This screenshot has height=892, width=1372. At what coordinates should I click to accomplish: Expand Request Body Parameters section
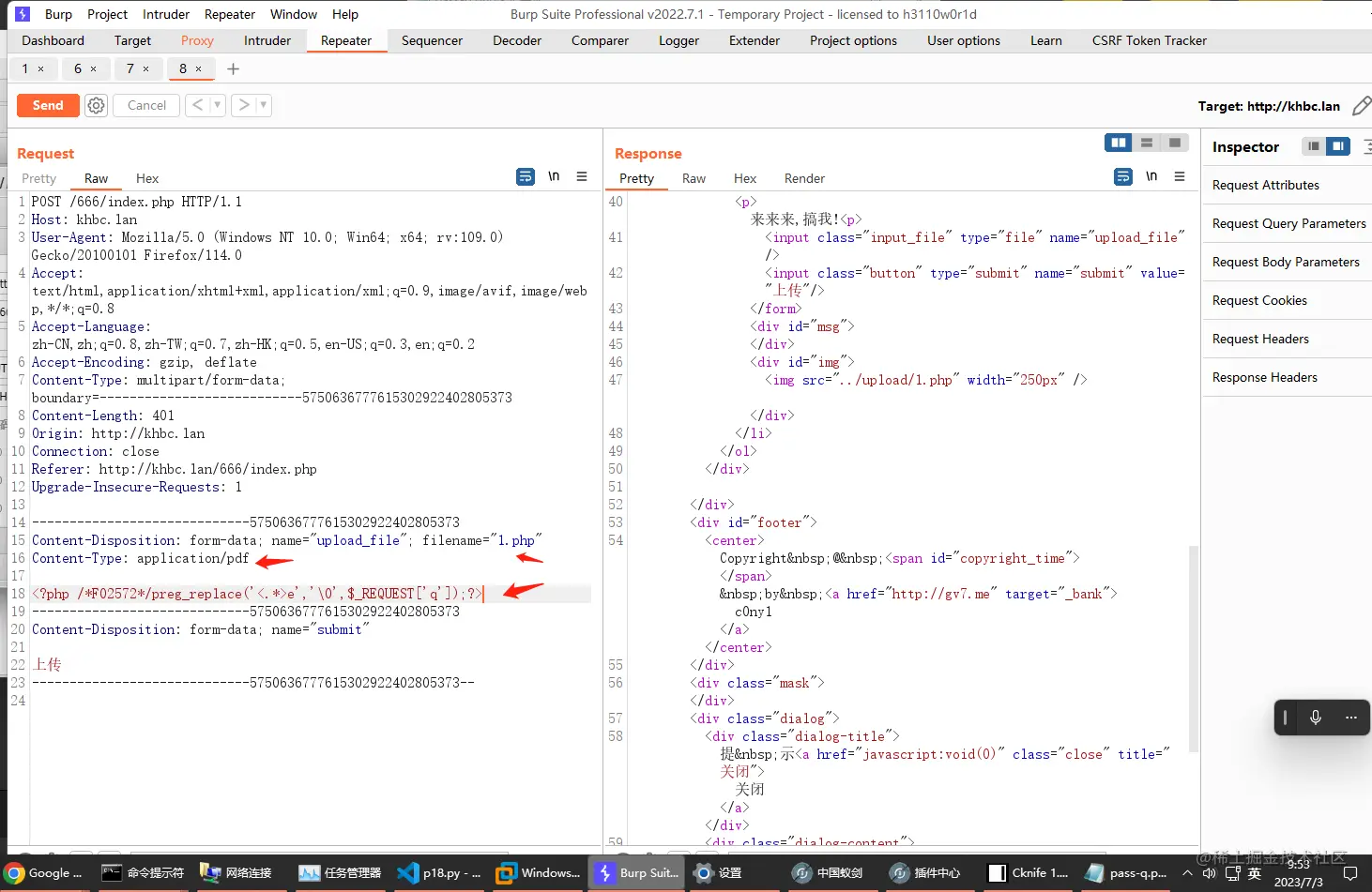1288,262
